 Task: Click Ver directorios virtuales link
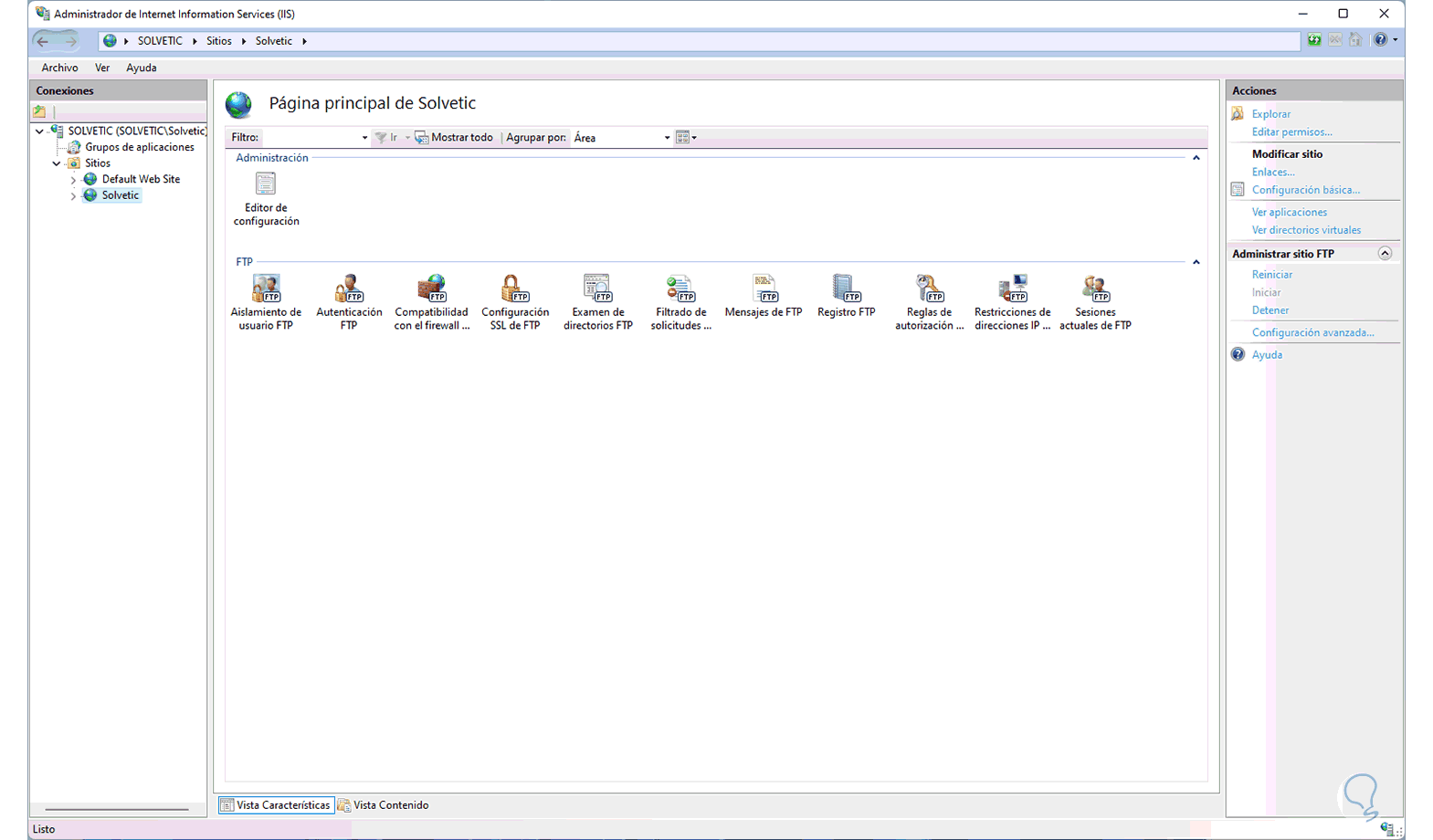[1306, 230]
